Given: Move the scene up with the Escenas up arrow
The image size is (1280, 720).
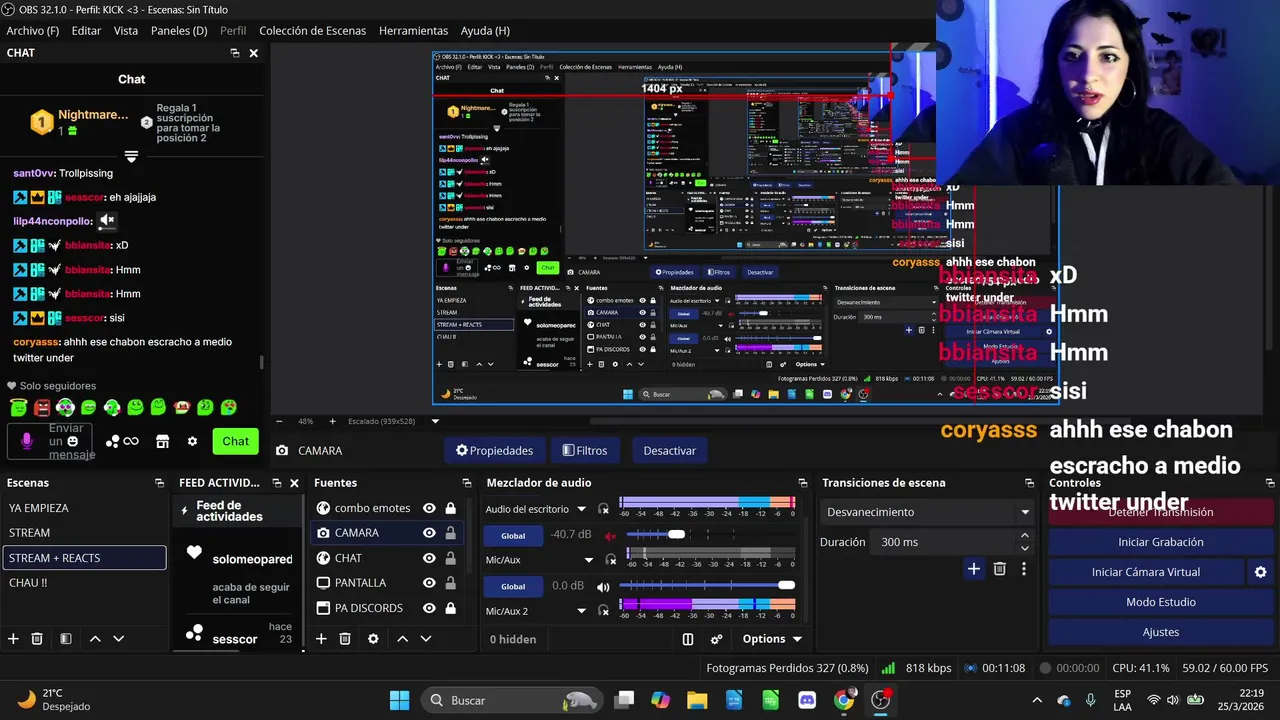Looking at the screenshot, I should tap(95, 639).
